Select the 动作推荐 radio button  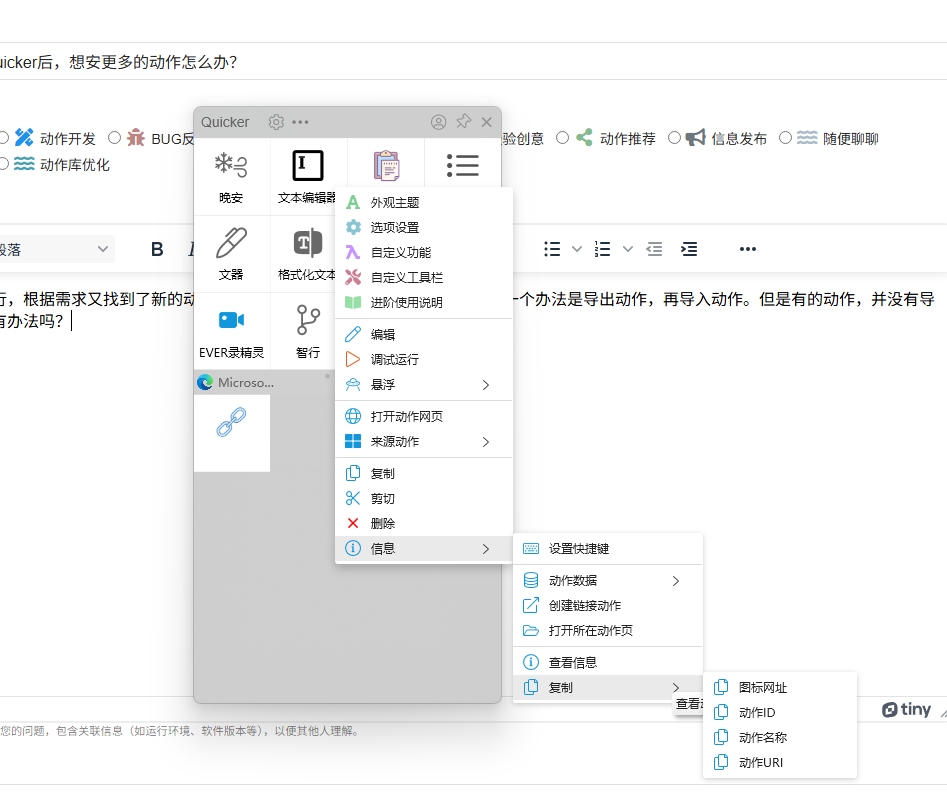click(562, 138)
